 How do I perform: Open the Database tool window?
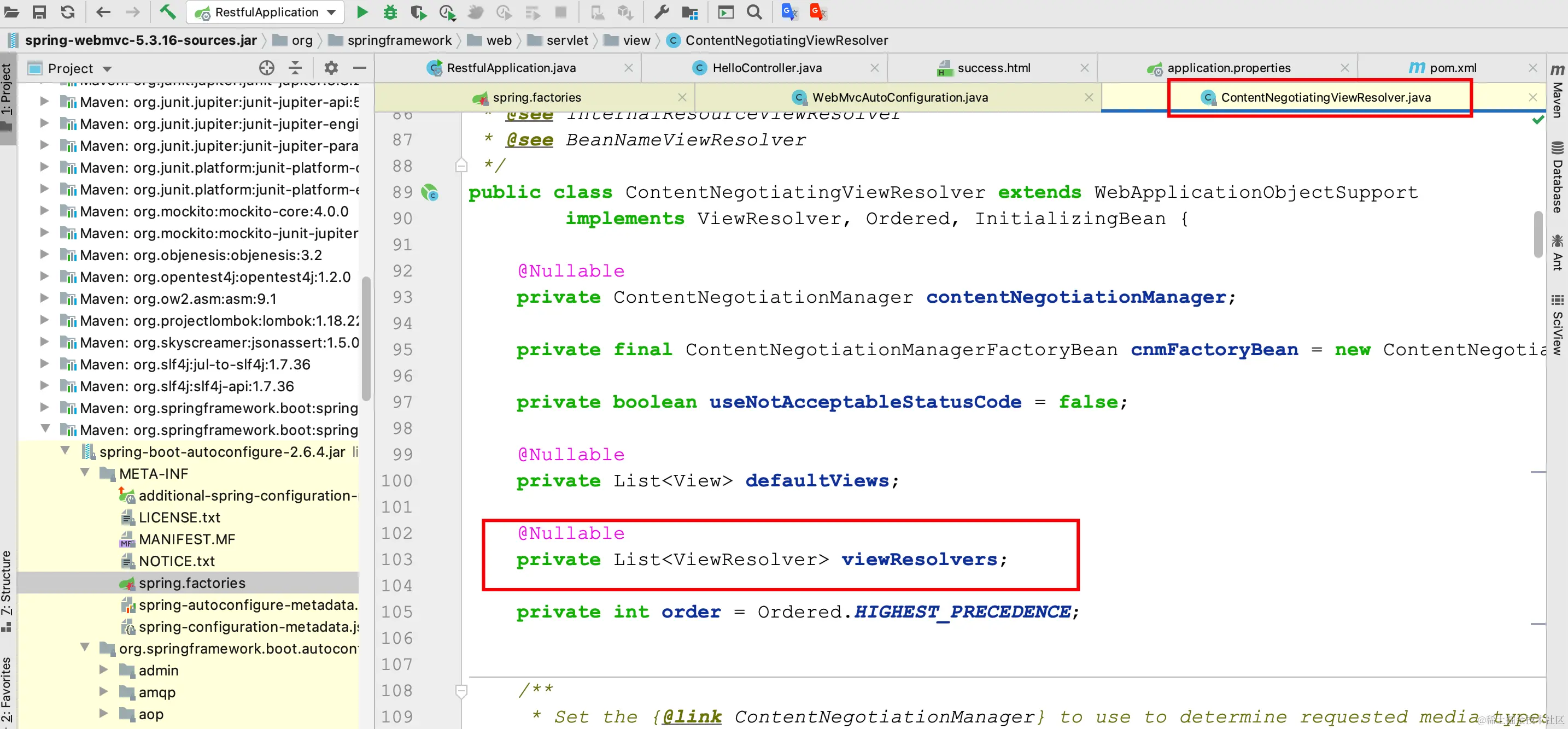(1557, 177)
